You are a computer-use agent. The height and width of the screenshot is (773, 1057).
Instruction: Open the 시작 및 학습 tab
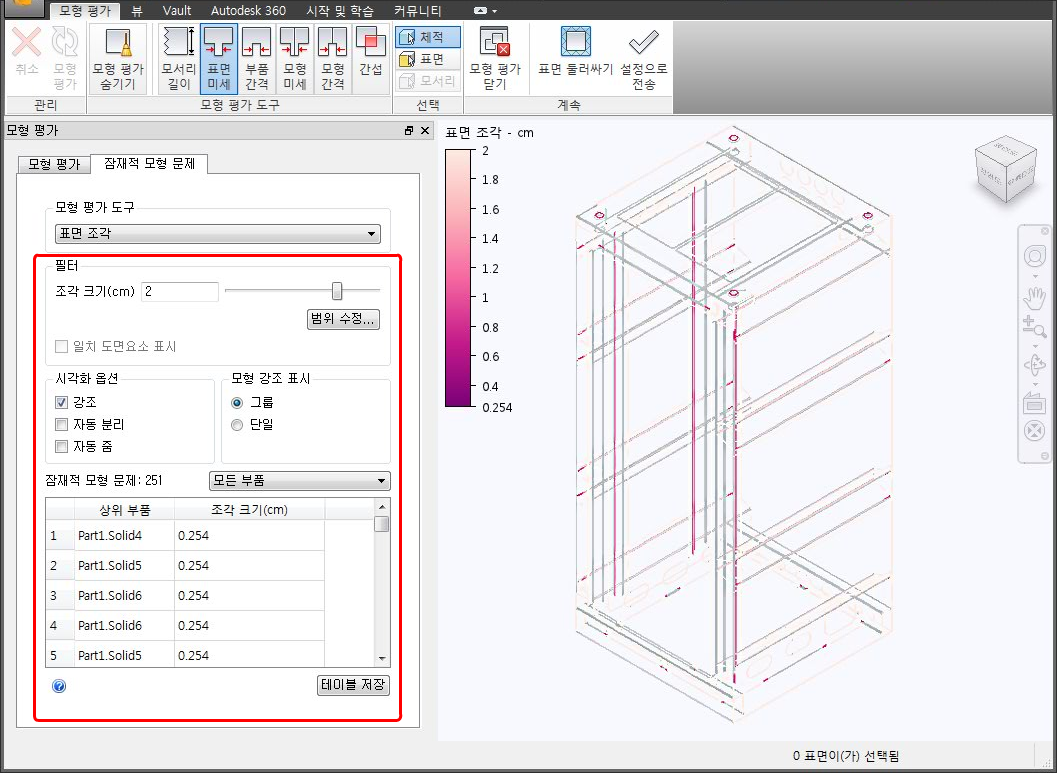tap(340, 11)
